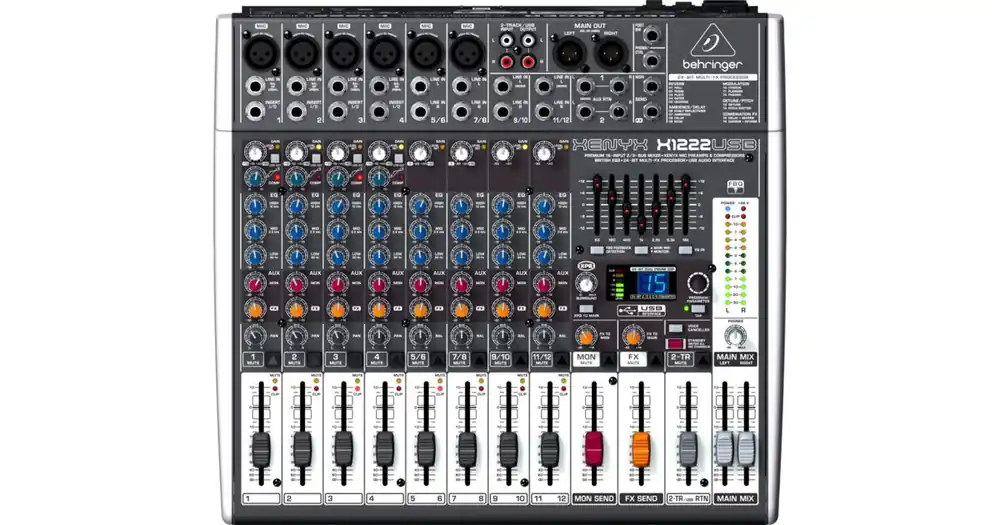This screenshot has width=1000, height=525.
Task: Click the XPQ Surround knob
Action: tap(585, 284)
